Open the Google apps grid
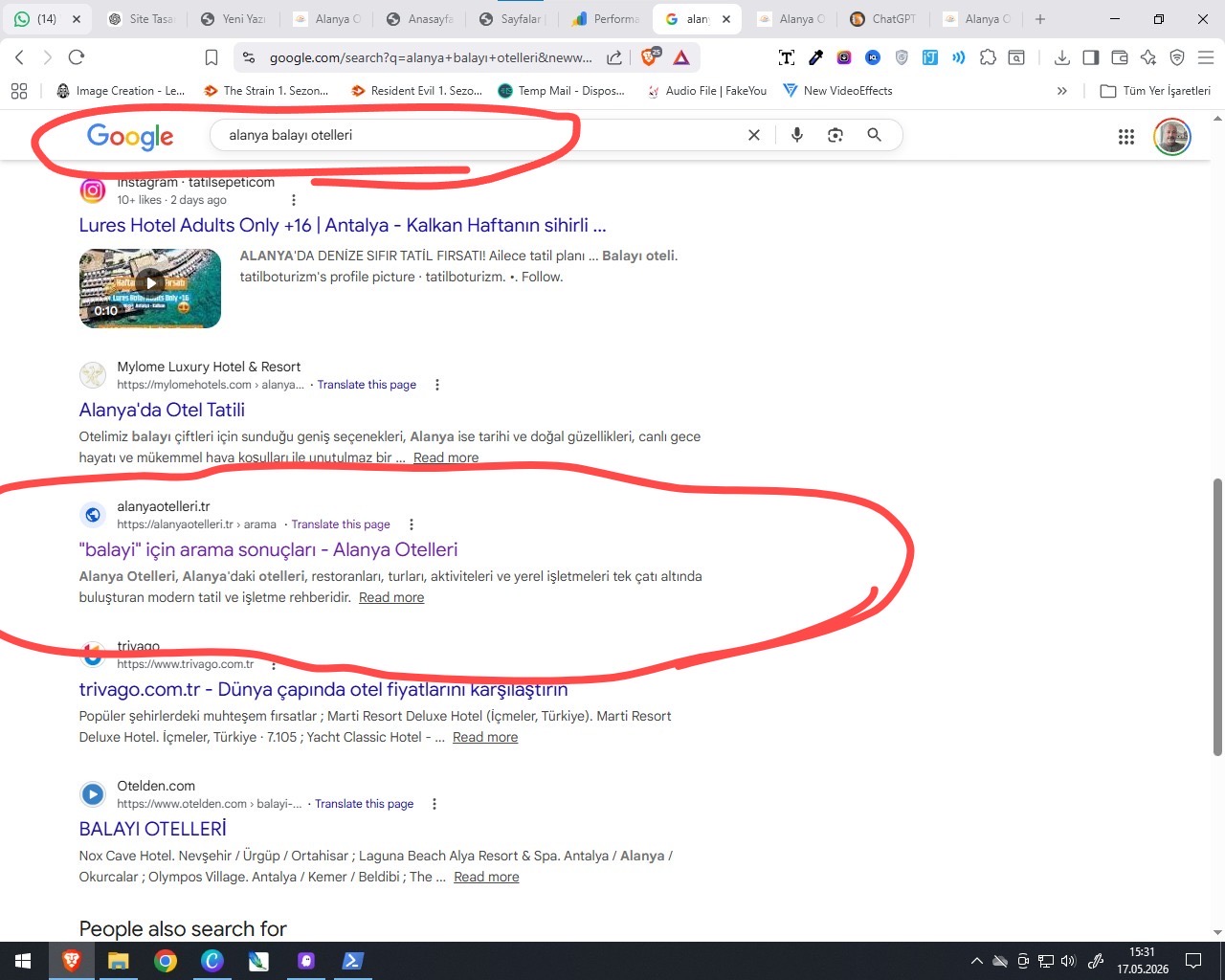The width and height of the screenshot is (1225, 980). pos(1126,137)
